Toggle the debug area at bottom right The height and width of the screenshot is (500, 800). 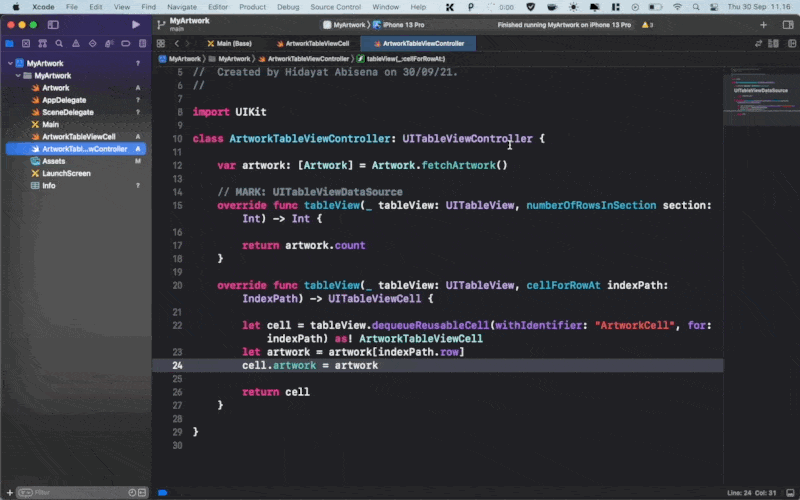pos(790,492)
